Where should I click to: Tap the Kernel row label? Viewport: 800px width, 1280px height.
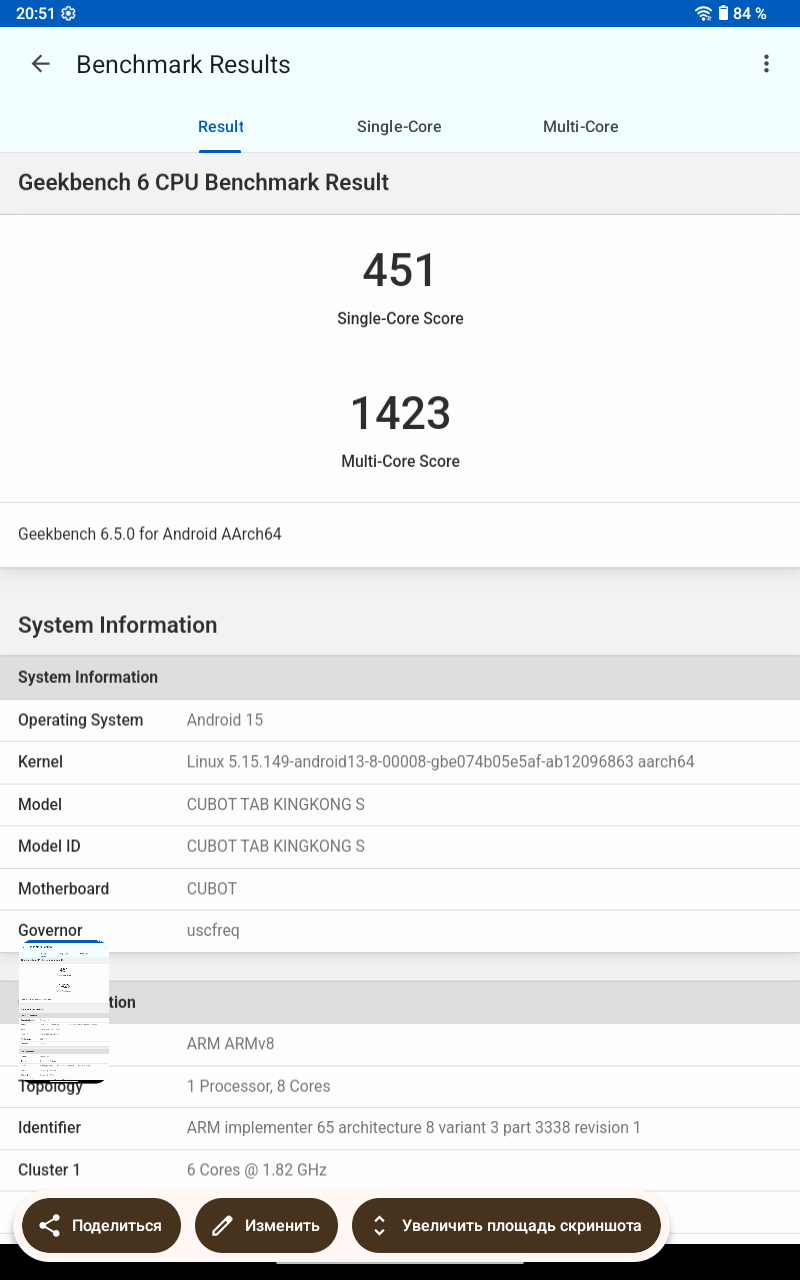coord(40,762)
